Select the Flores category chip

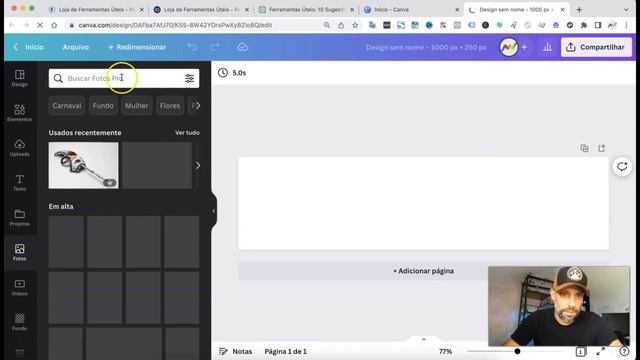coord(170,106)
